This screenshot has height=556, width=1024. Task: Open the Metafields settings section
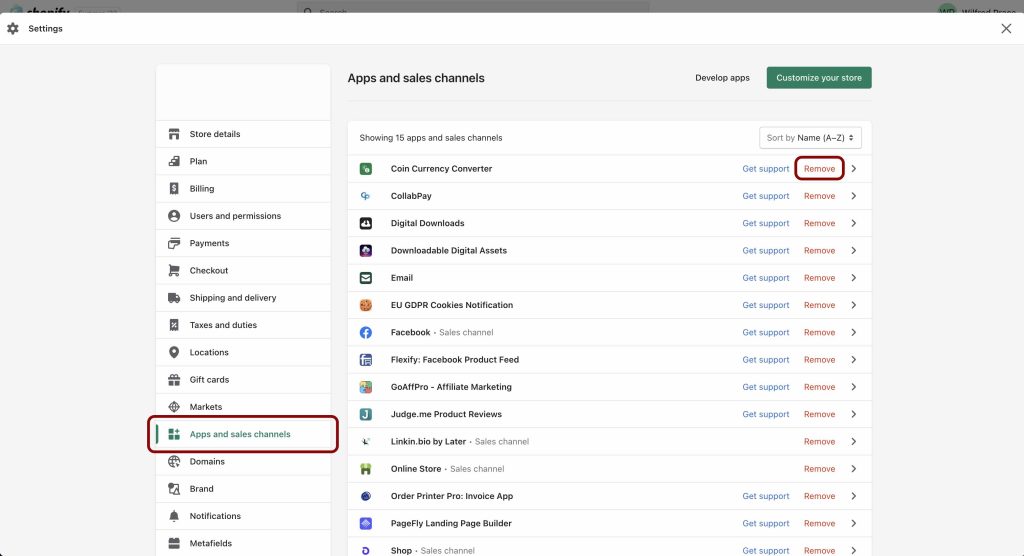pos(243,544)
